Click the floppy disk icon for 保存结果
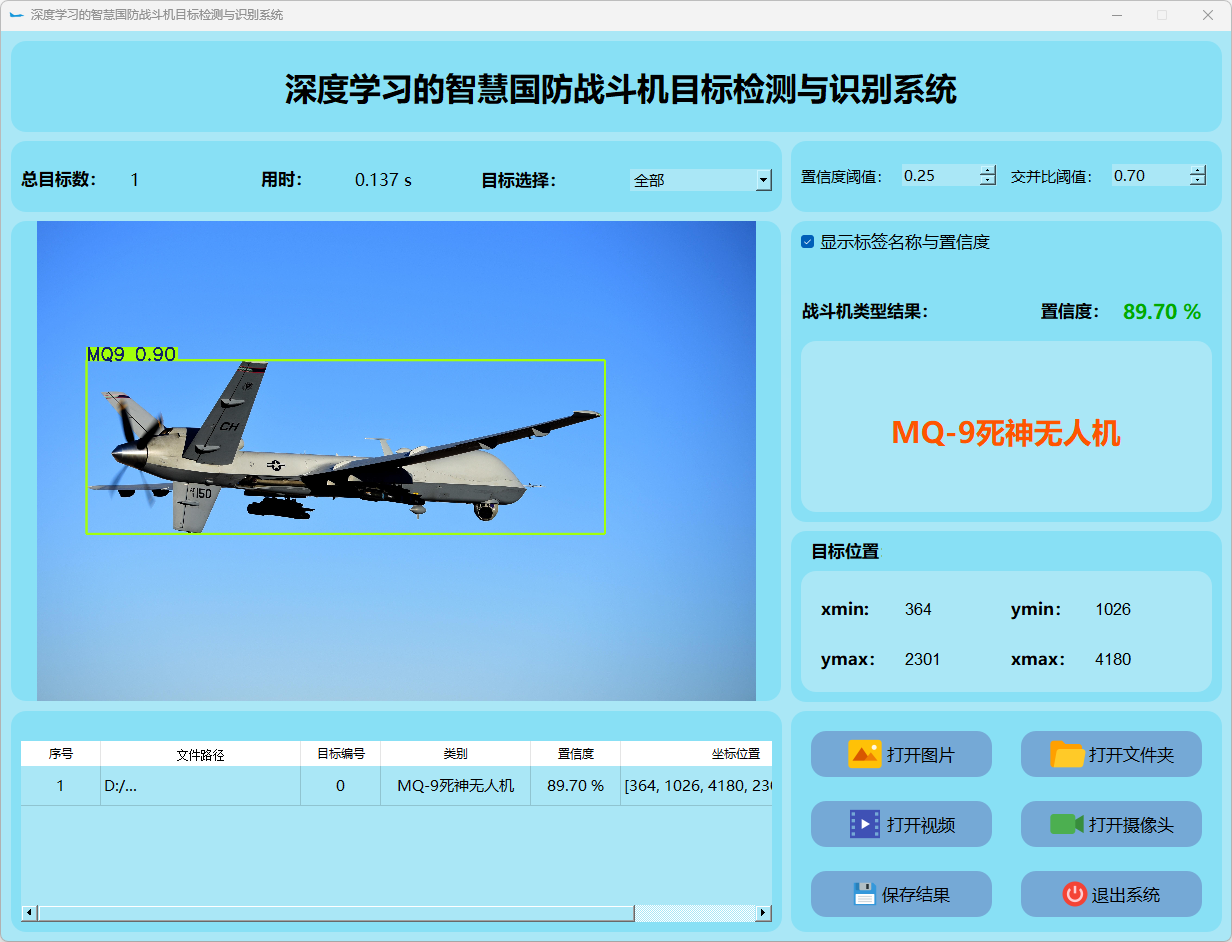The height and width of the screenshot is (942, 1232). 864,894
